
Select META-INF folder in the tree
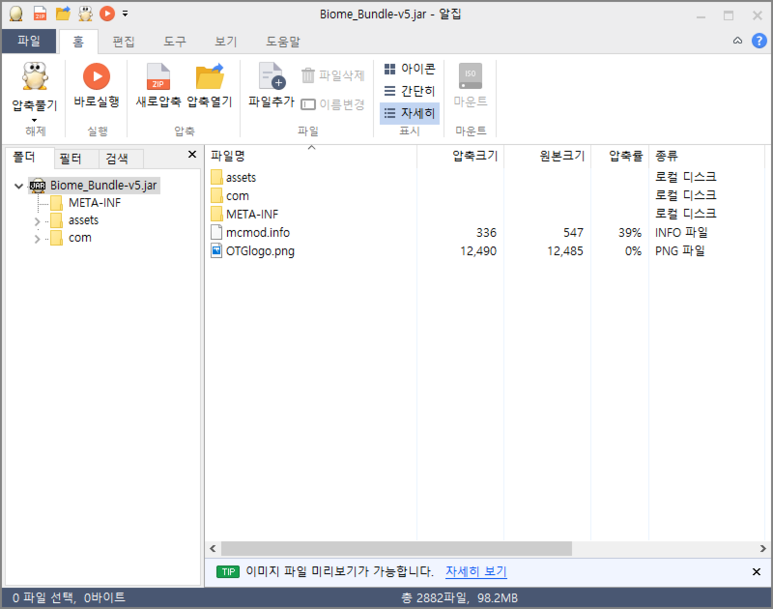tap(94, 203)
